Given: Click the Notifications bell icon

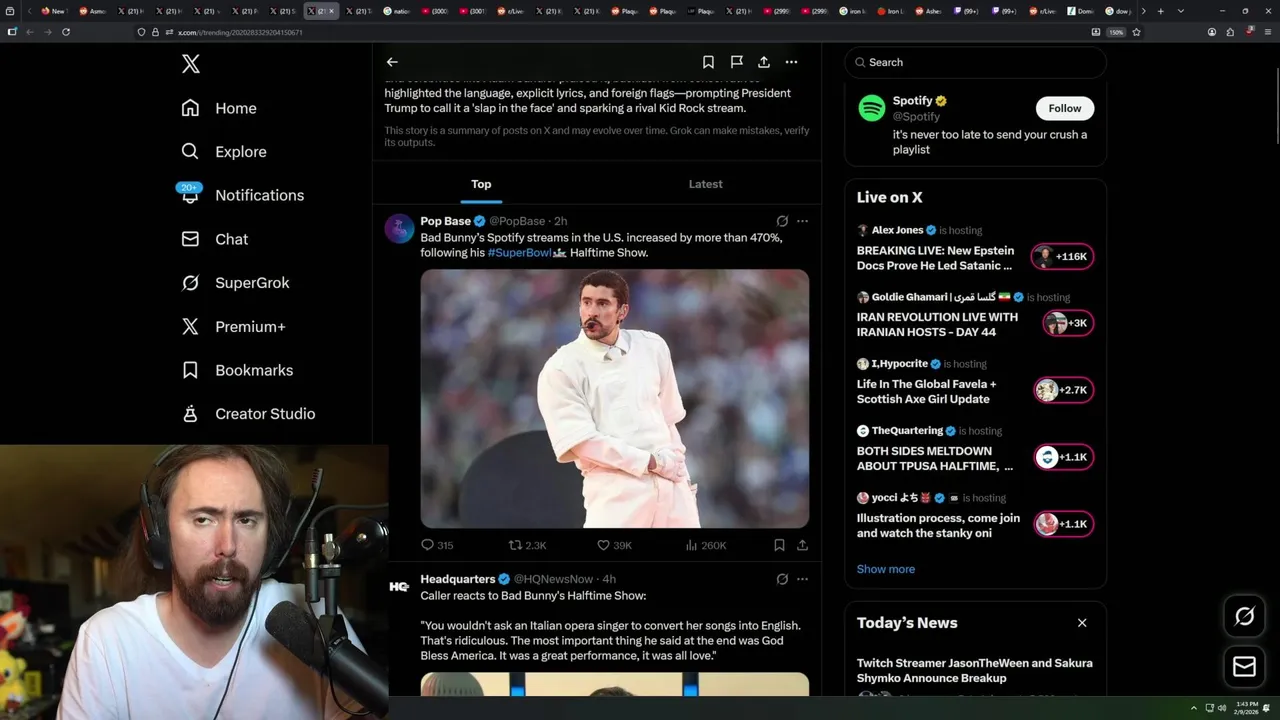Looking at the screenshot, I should (x=190, y=196).
